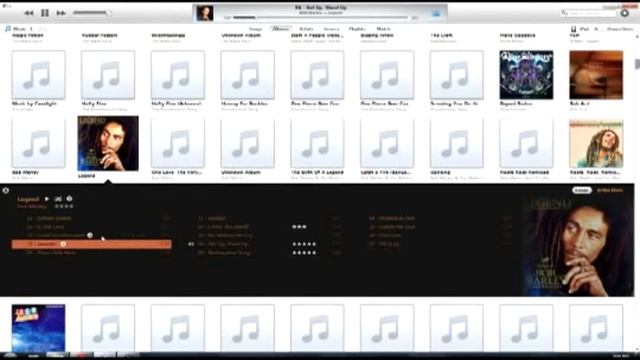640x360 pixels.
Task: Switch to the Songs tab
Action: point(256,29)
